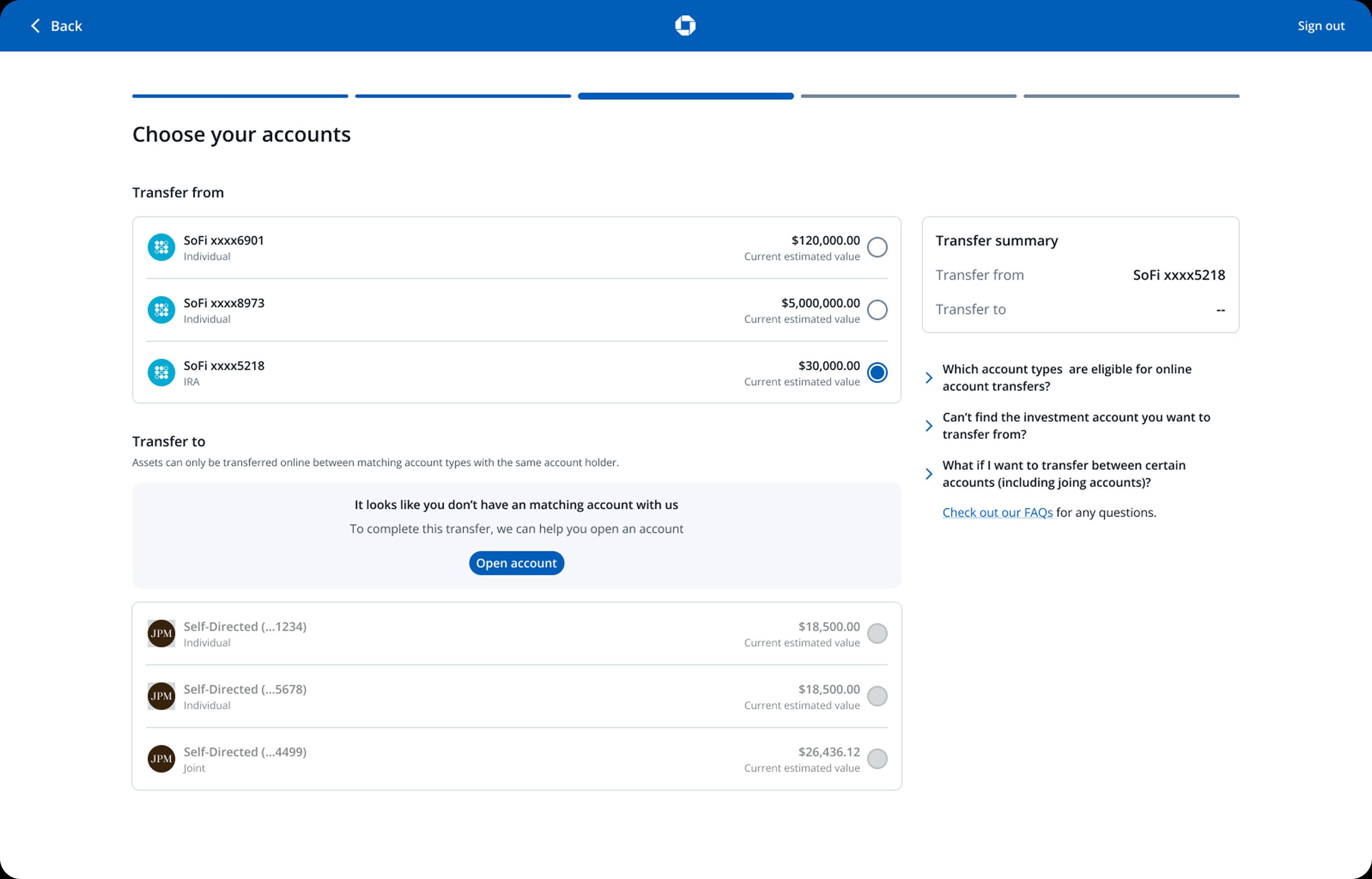The image size is (1372, 879).
Task: Click fifth progress step bar
Action: point(1131,97)
